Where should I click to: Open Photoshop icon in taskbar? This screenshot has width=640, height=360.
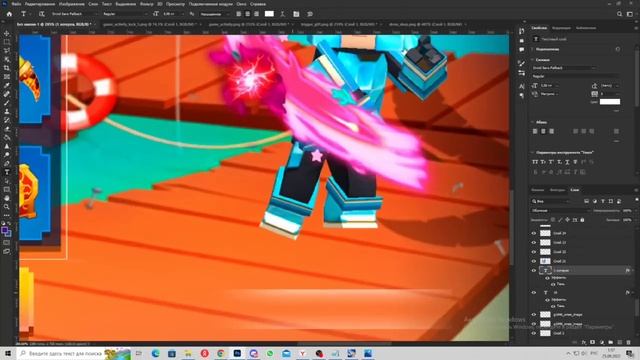tap(237, 353)
